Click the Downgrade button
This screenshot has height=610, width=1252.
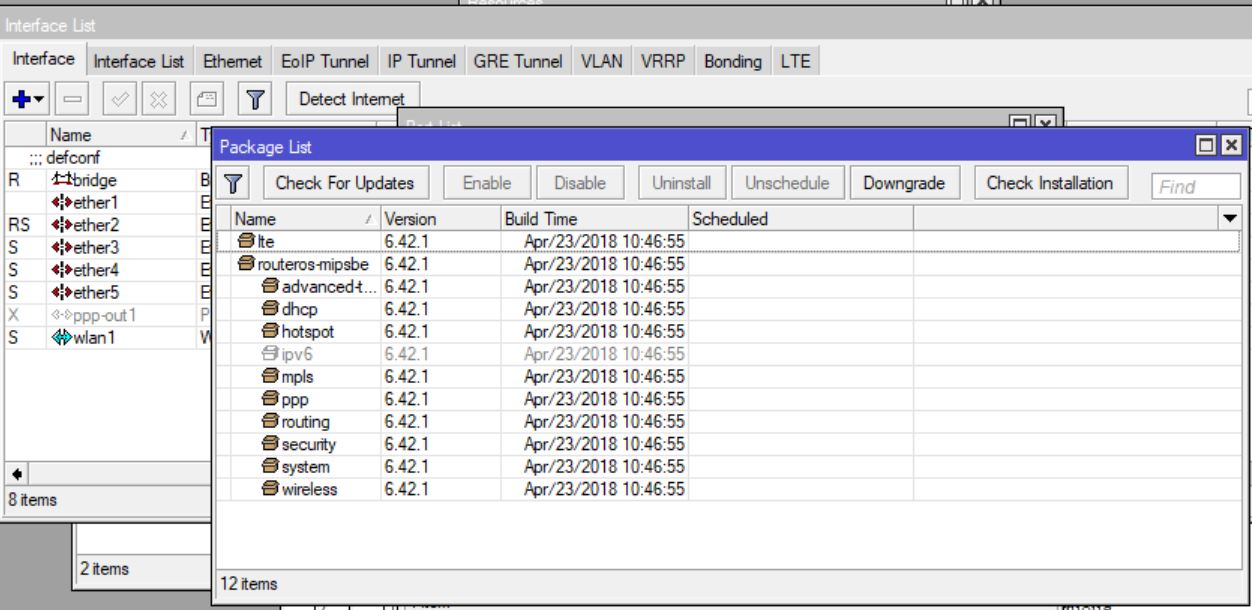click(x=904, y=183)
